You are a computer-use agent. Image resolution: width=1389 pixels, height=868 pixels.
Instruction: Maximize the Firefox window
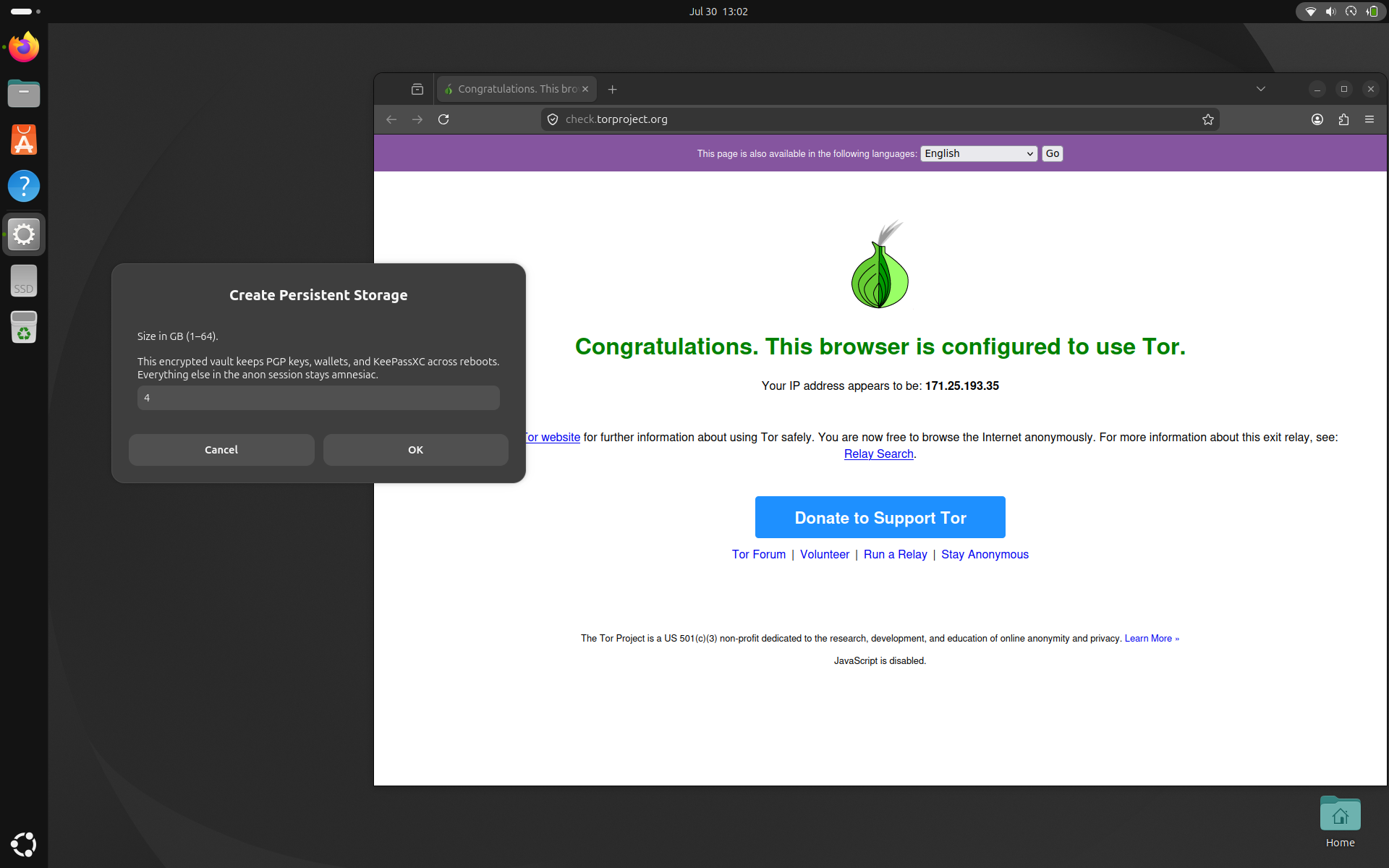pyautogui.click(x=1344, y=89)
